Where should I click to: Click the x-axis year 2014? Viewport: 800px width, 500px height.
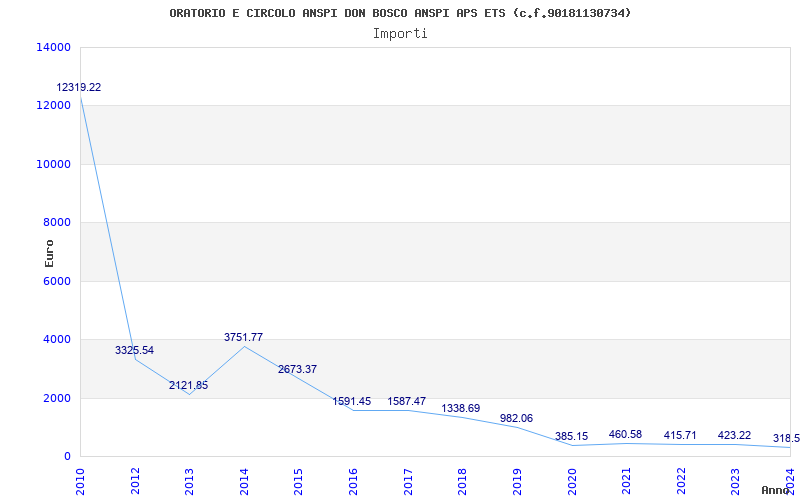click(x=244, y=482)
